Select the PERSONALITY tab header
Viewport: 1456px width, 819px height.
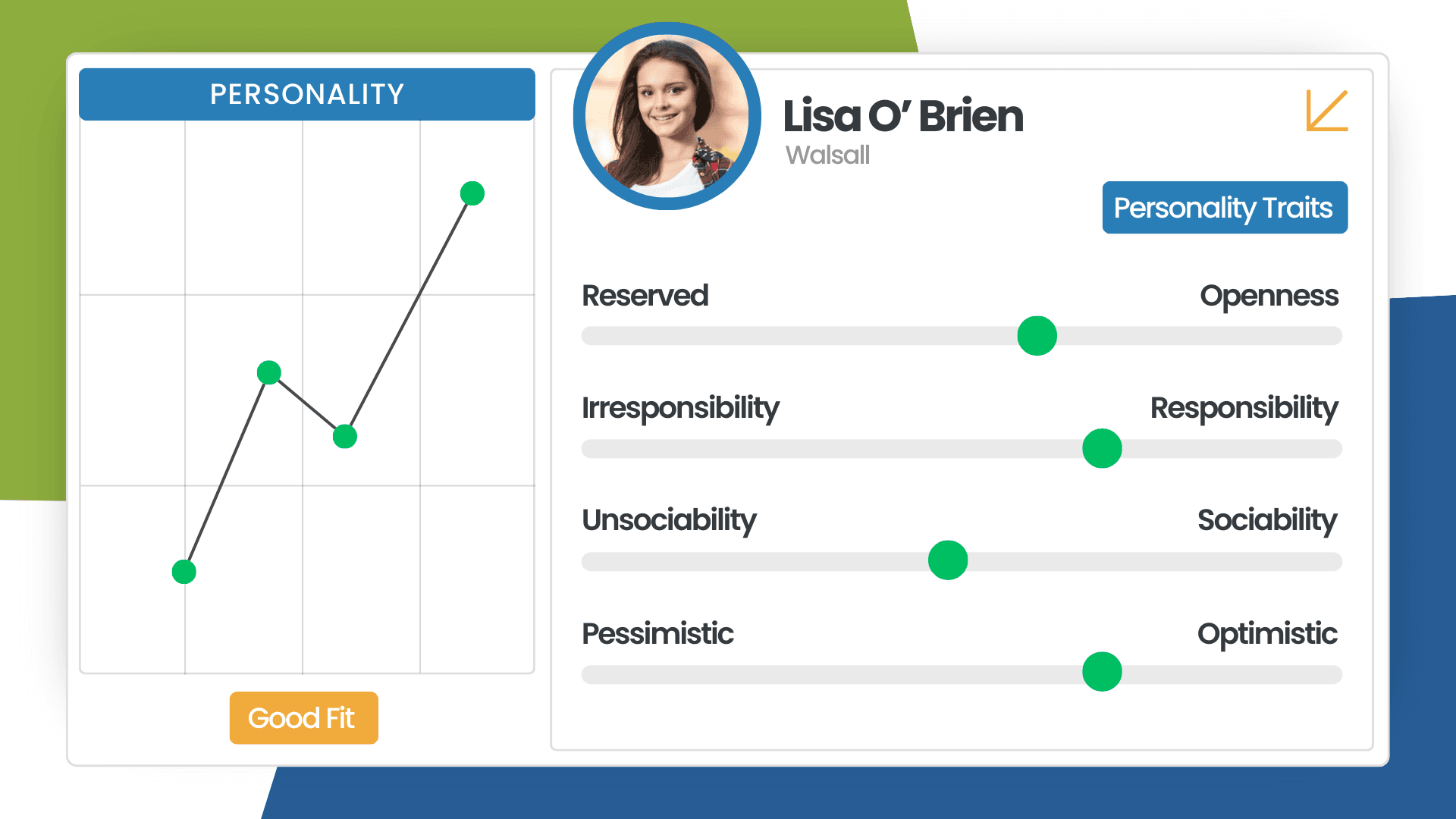307,94
